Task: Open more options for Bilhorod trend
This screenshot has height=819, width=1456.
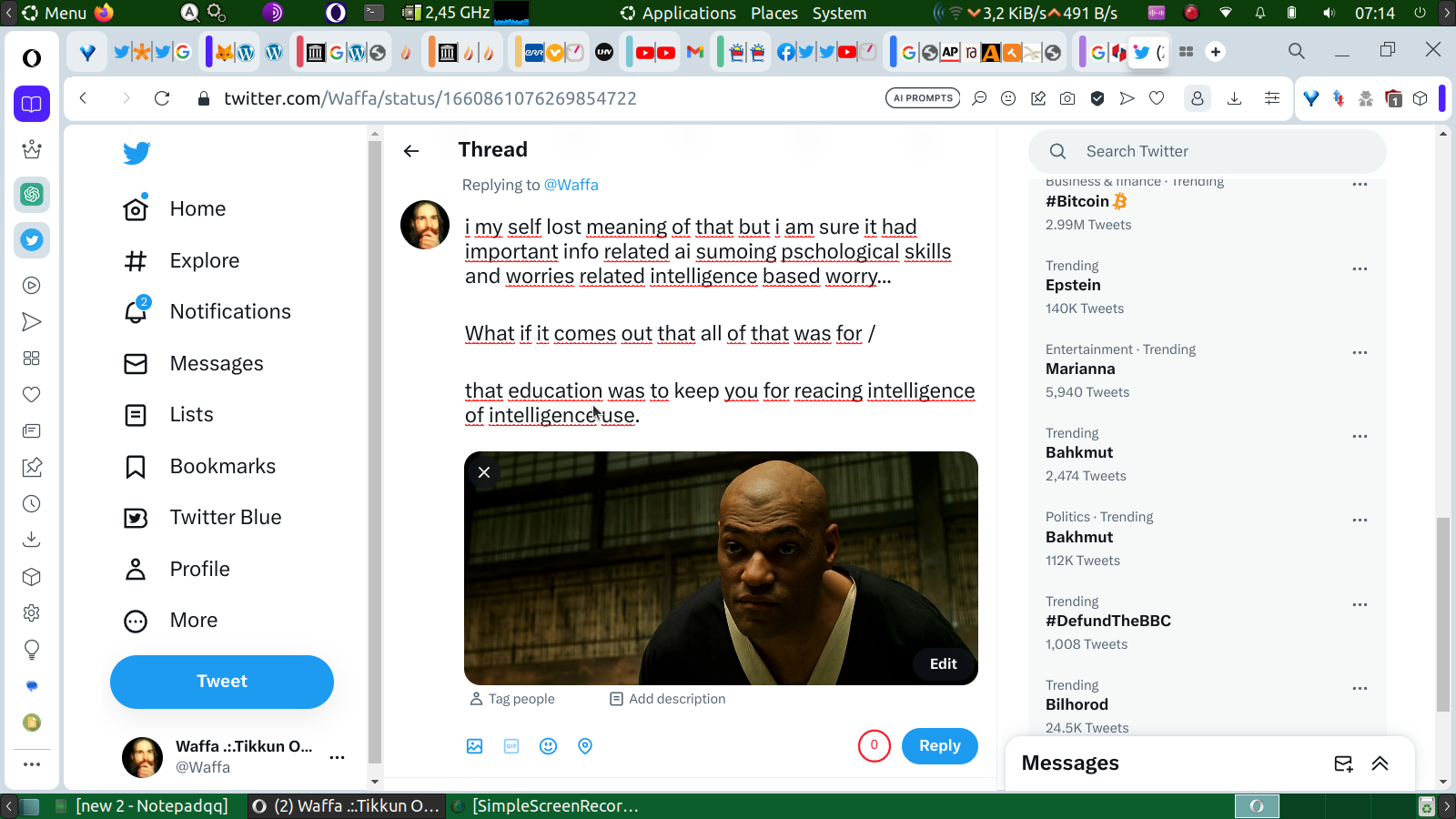Action: pyautogui.click(x=1360, y=688)
